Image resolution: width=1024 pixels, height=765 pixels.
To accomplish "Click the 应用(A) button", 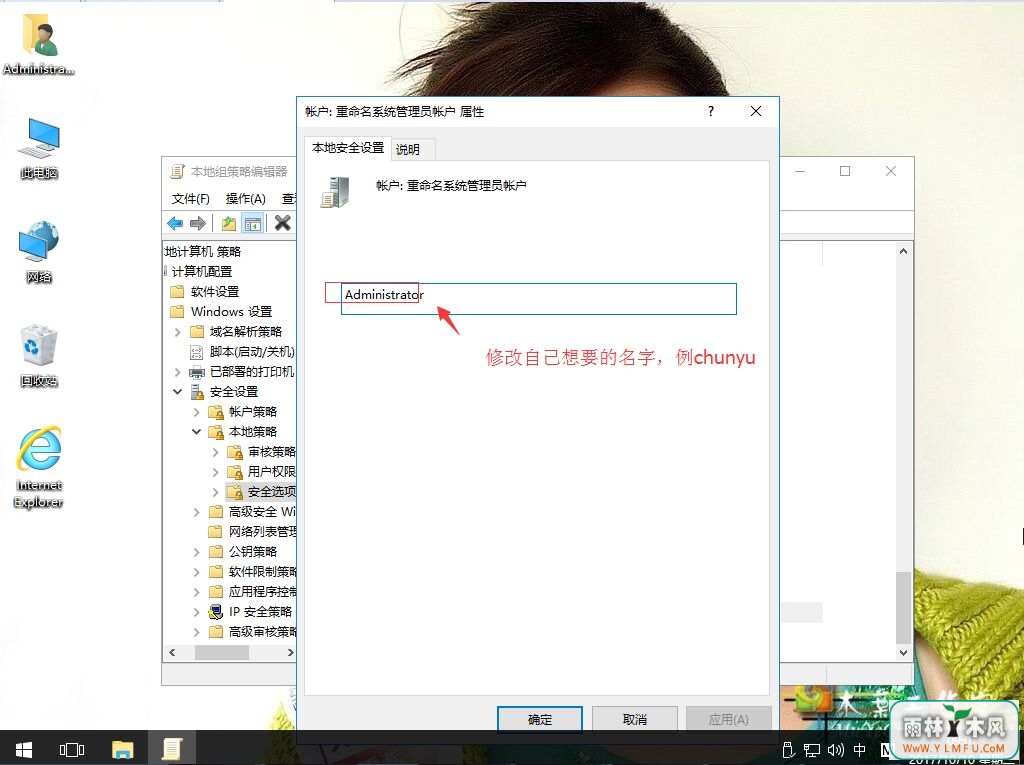I will [x=729, y=719].
